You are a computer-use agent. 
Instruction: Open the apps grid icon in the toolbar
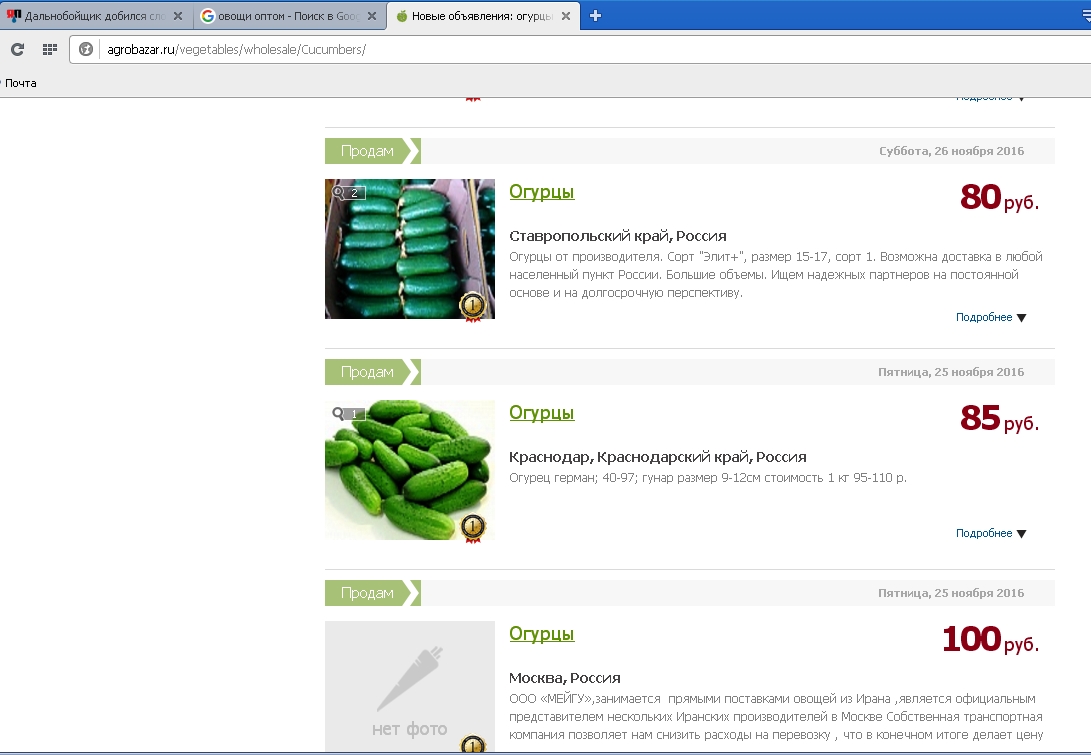click(x=49, y=49)
